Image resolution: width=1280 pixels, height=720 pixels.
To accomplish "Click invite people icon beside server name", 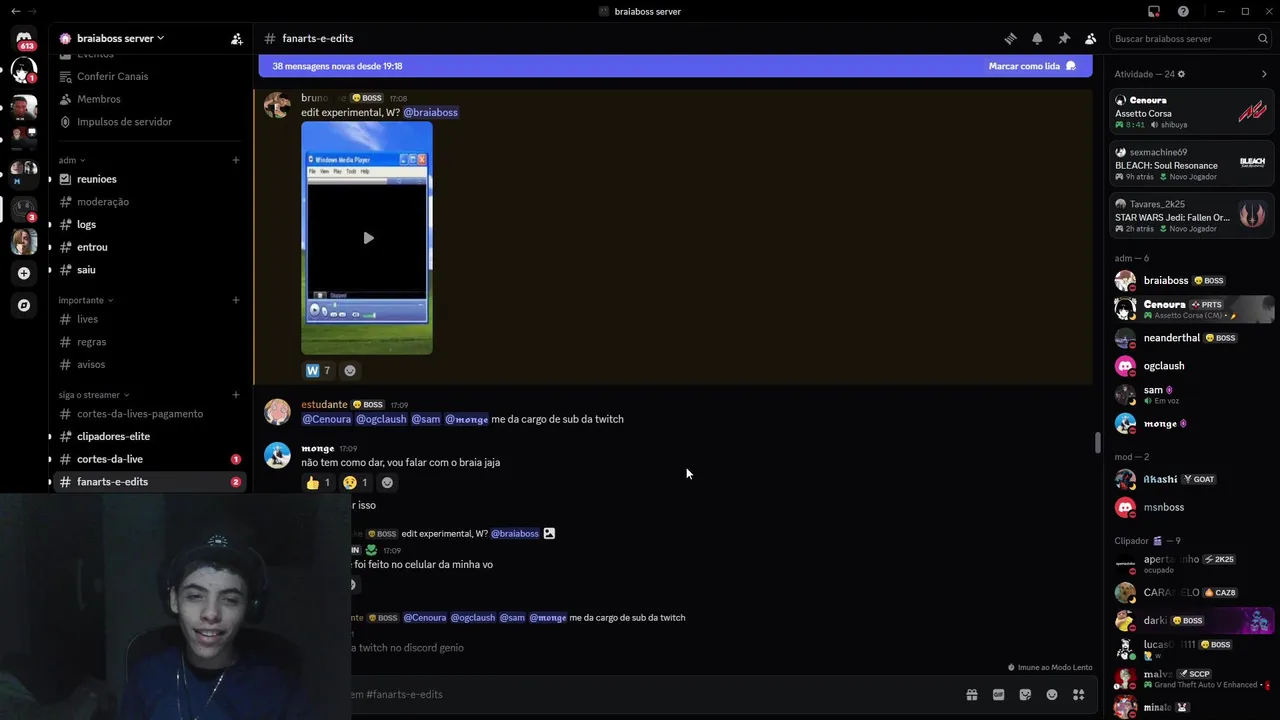I will coord(237,39).
